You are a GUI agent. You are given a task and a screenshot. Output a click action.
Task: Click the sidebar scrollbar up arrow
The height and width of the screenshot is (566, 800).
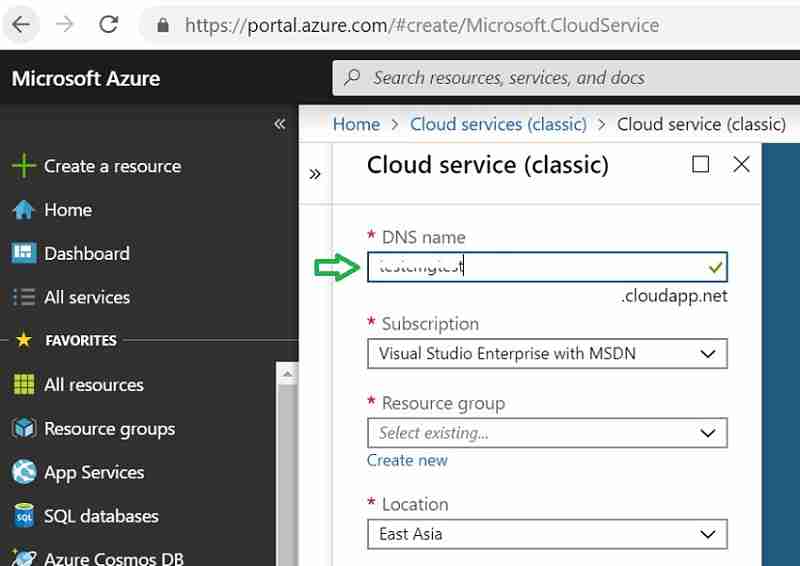[287, 374]
